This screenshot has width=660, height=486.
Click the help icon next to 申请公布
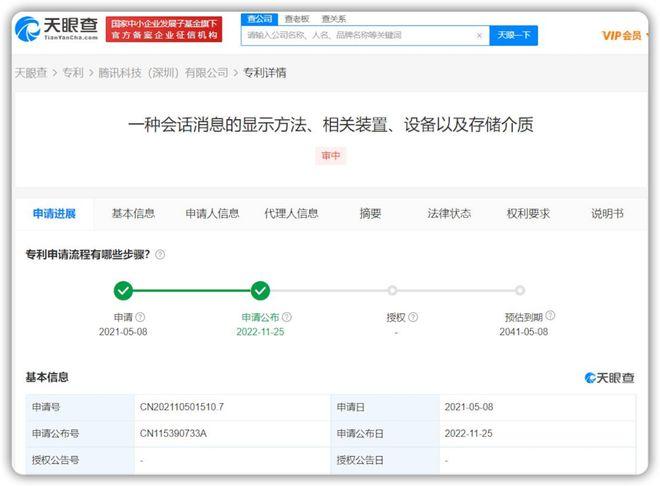[287, 317]
